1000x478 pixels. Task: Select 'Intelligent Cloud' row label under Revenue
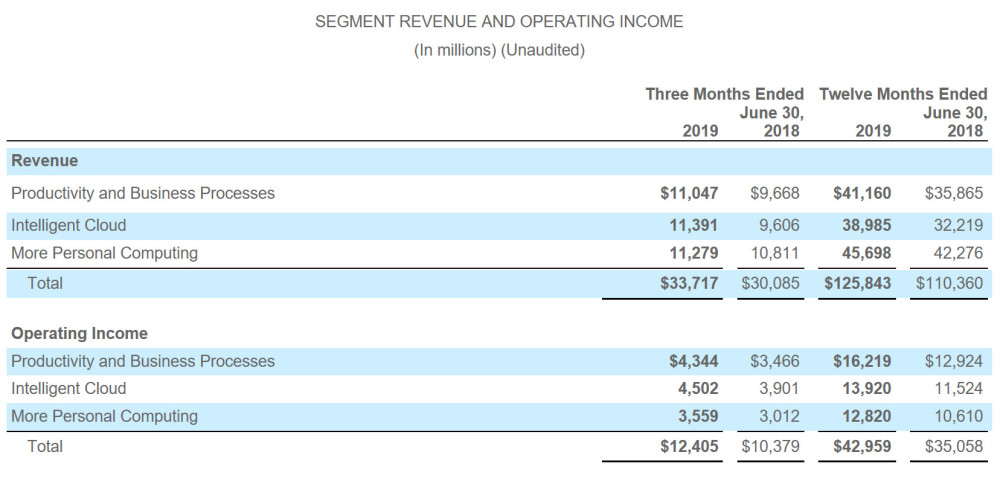pos(68,225)
